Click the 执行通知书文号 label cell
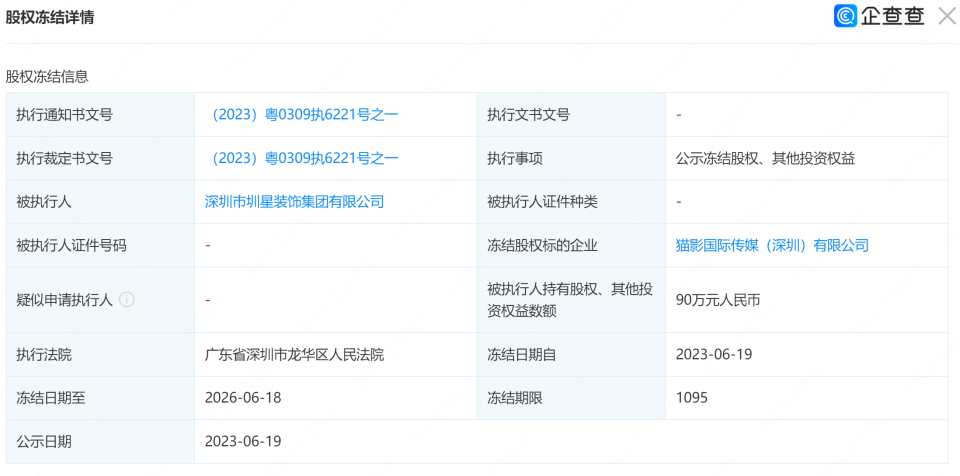Screen dimensions: 960x476 pos(100,115)
